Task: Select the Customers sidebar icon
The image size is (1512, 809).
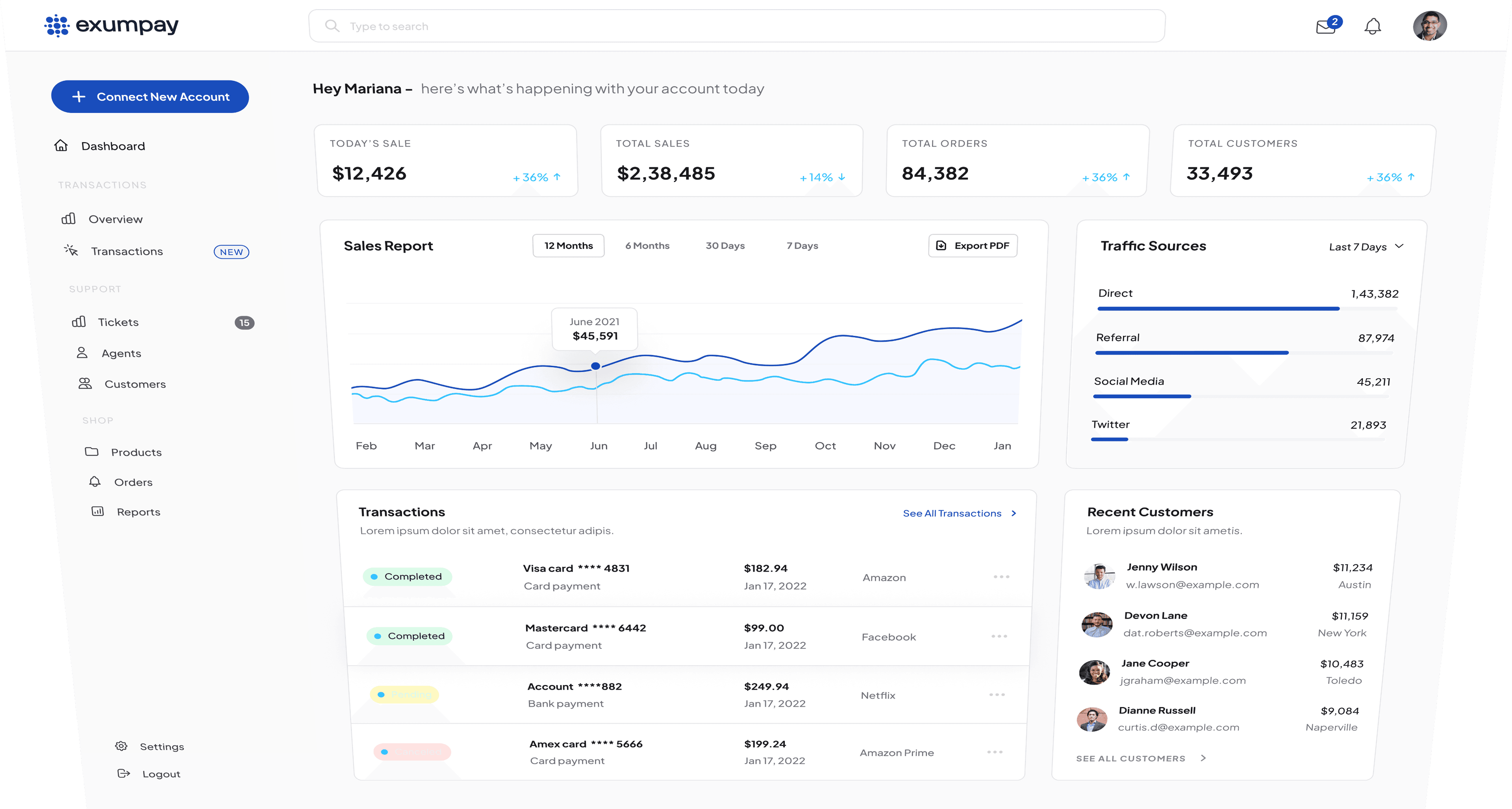Action: (85, 384)
